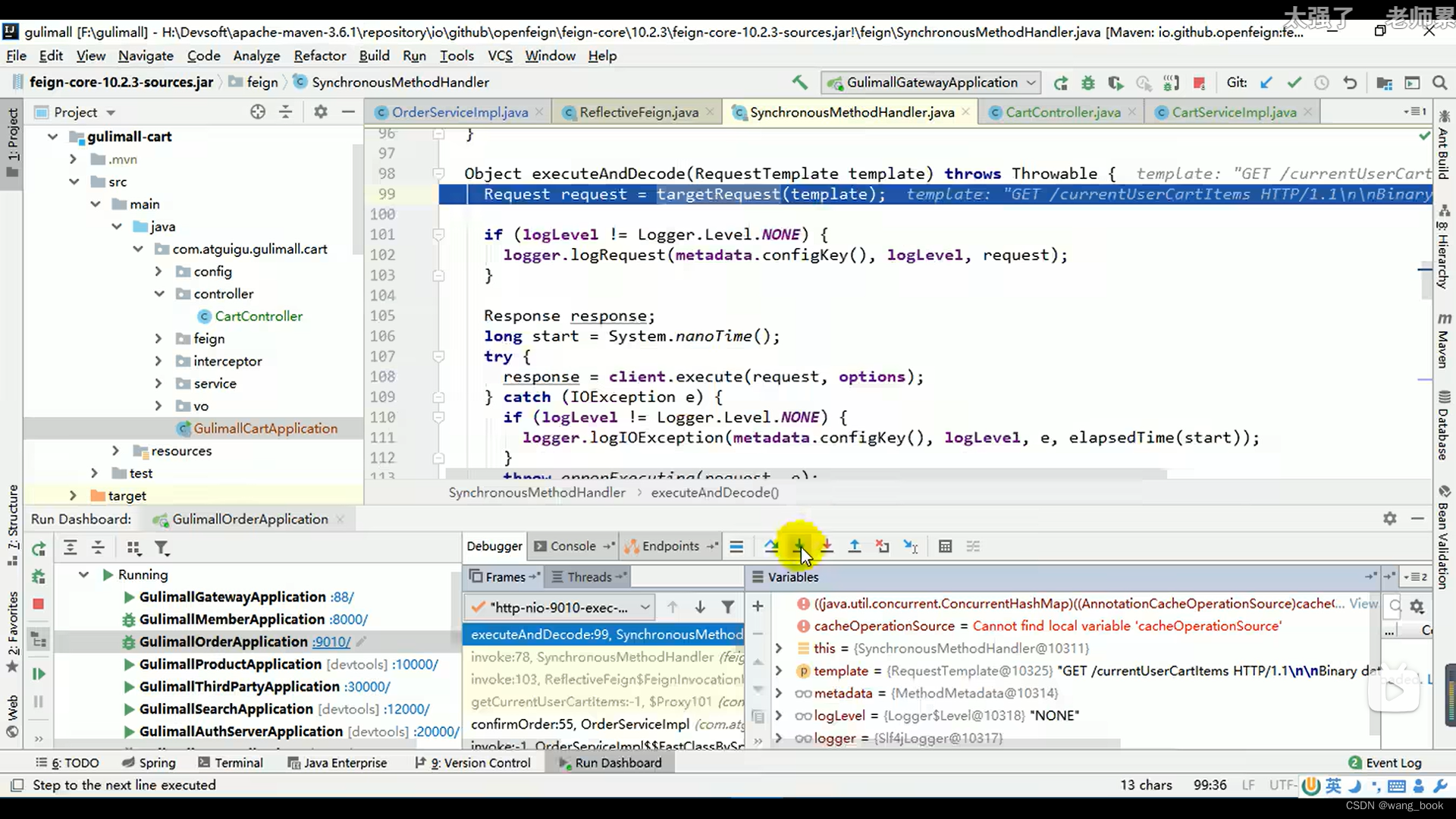Open the GulimallGatewayApplication run configuration dropdown
This screenshot has width=1456, height=819.
[x=932, y=82]
